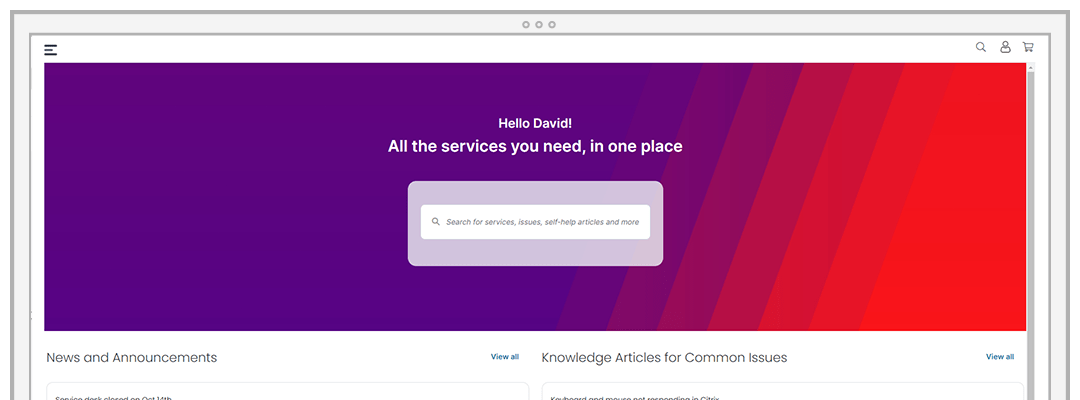
Task: Open the user profile icon
Action: click(x=1005, y=47)
